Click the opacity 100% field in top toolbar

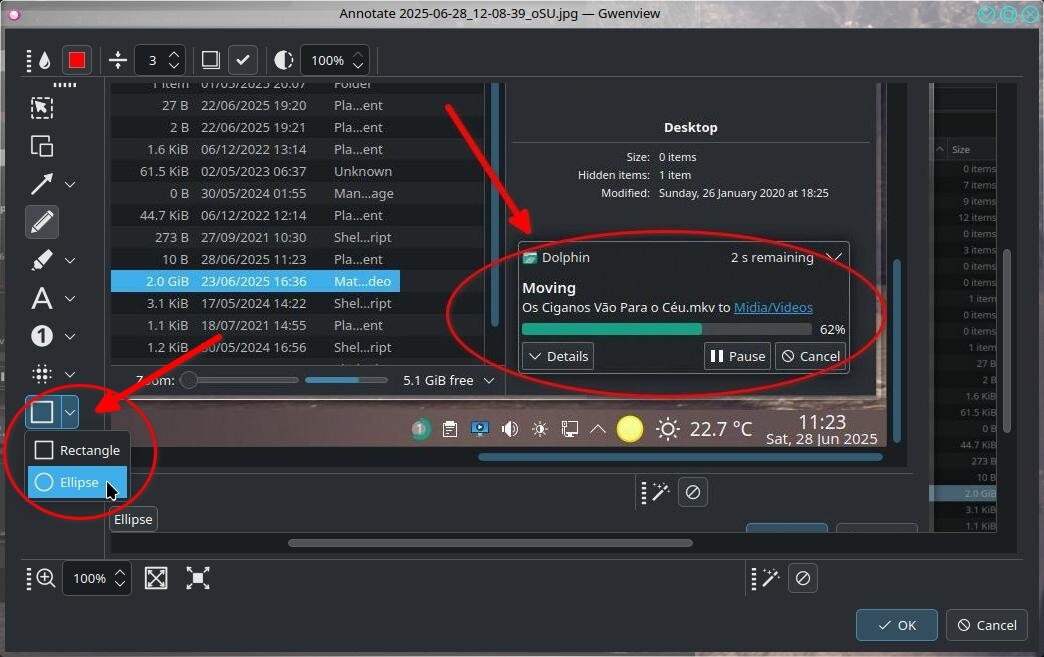[x=326, y=61]
